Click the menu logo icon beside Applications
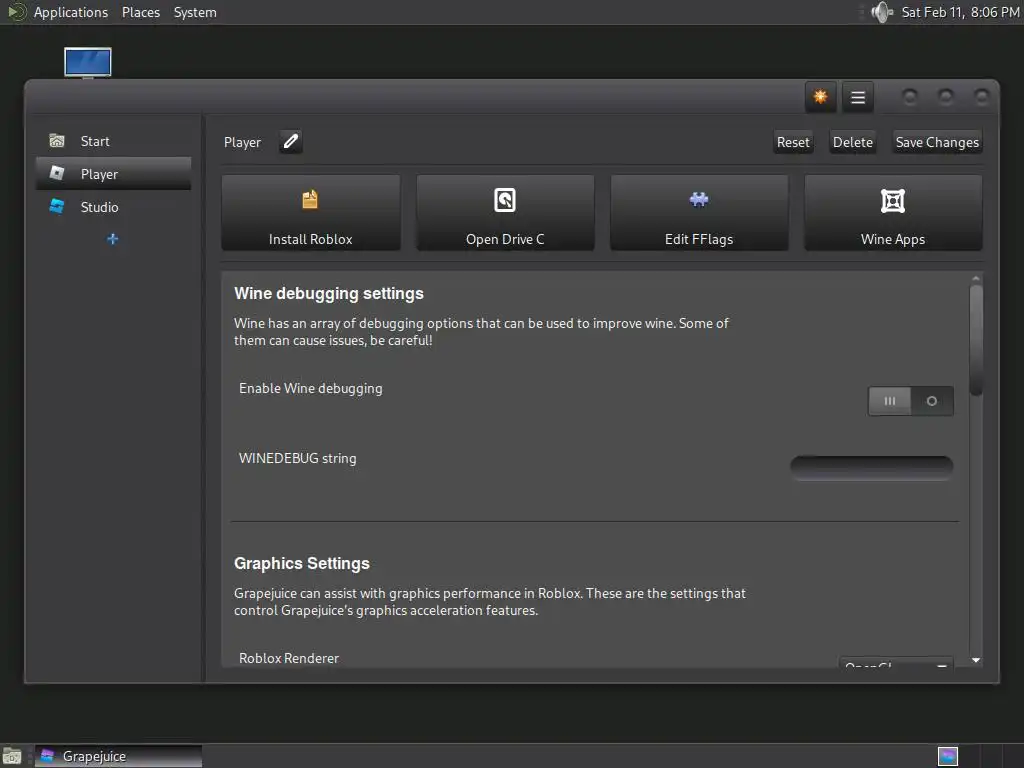1024x768 pixels. (x=16, y=12)
